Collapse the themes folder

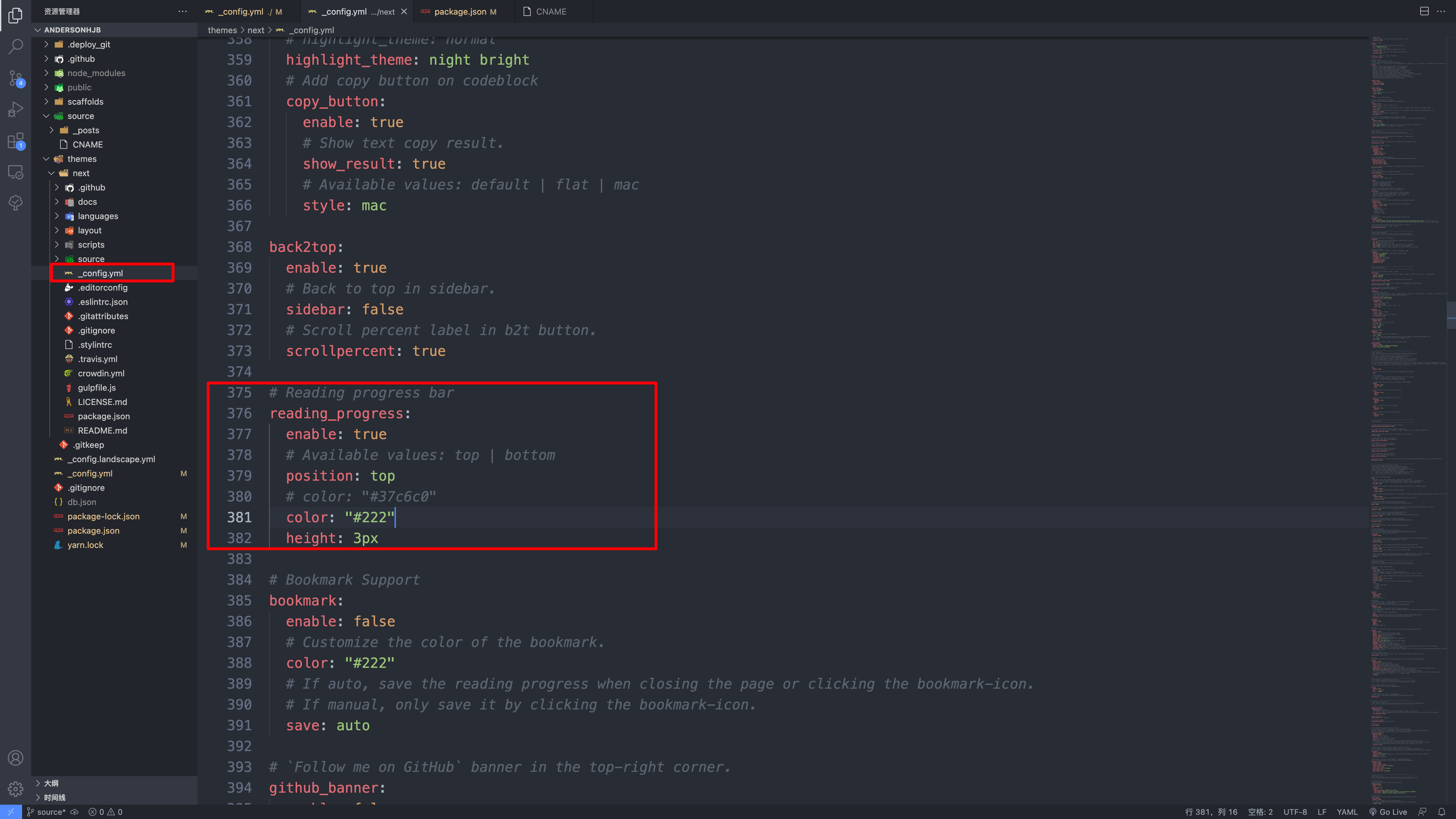tap(114, 159)
